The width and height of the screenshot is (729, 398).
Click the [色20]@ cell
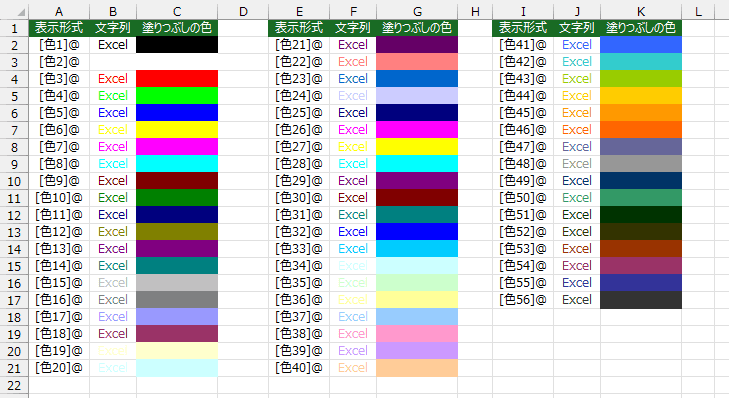coord(59,368)
